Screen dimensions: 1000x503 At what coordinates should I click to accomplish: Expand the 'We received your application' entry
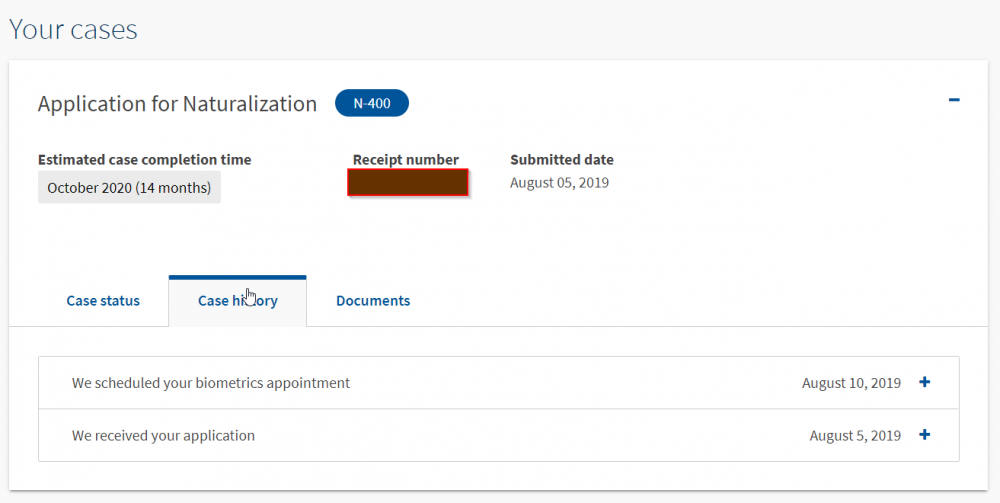(925, 435)
